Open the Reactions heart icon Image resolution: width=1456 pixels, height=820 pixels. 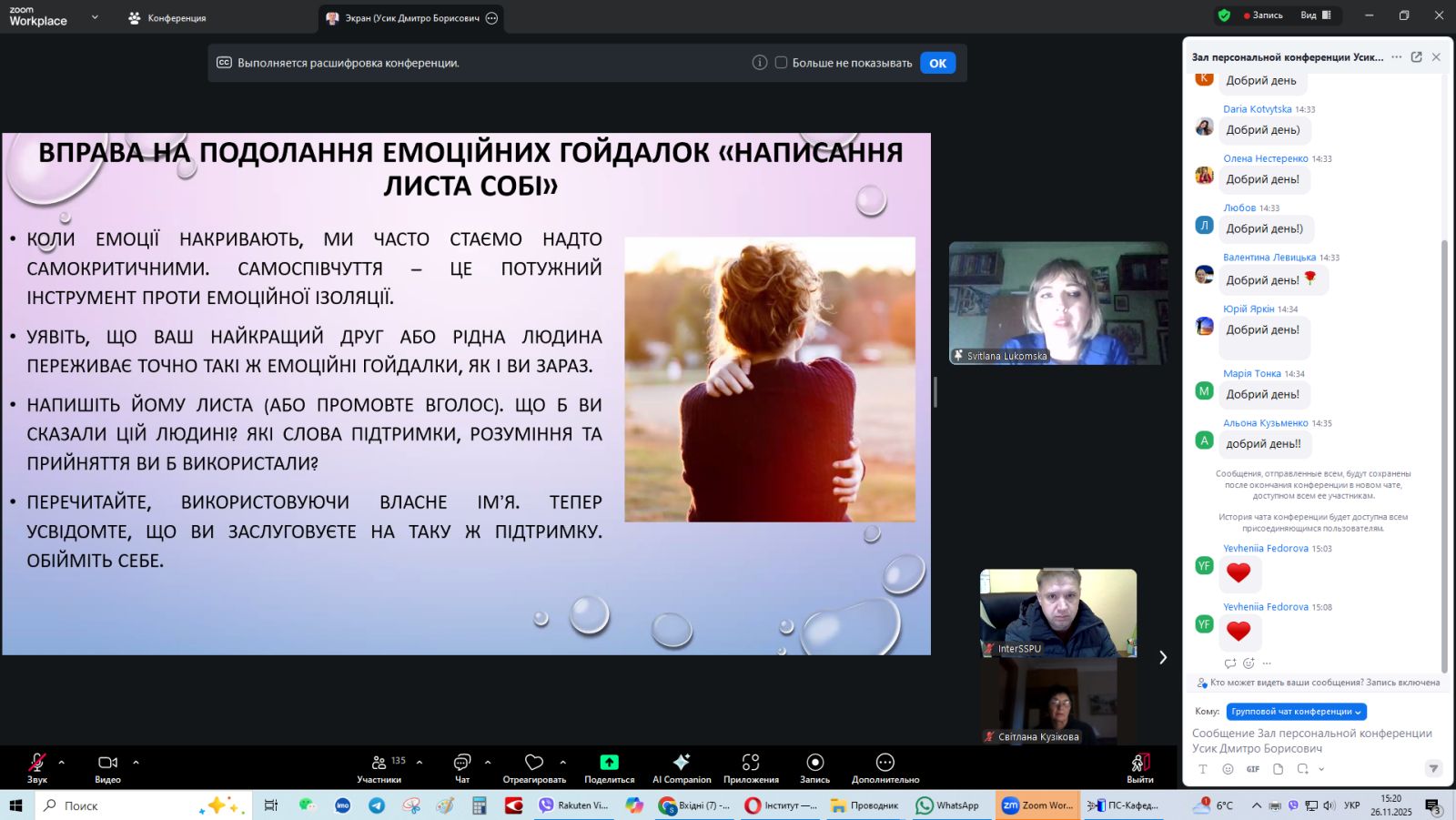[x=534, y=763]
